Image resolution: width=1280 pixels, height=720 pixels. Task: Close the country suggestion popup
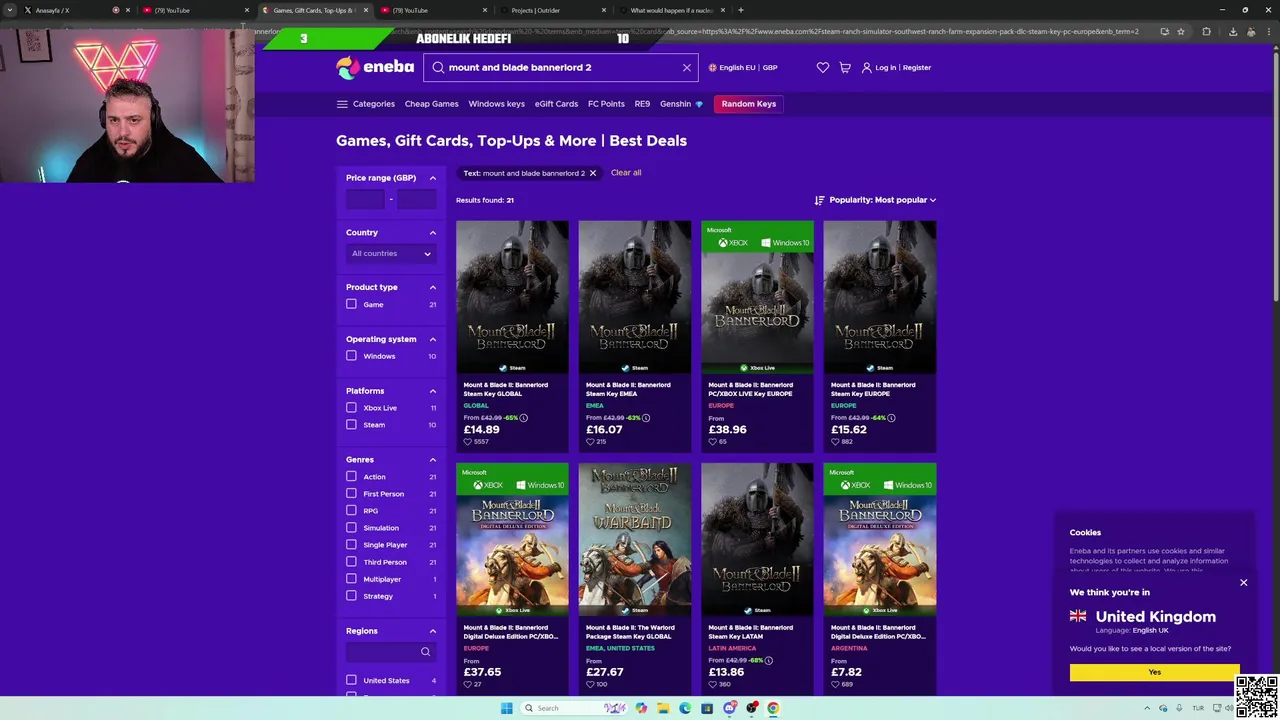pos(1243,582)
